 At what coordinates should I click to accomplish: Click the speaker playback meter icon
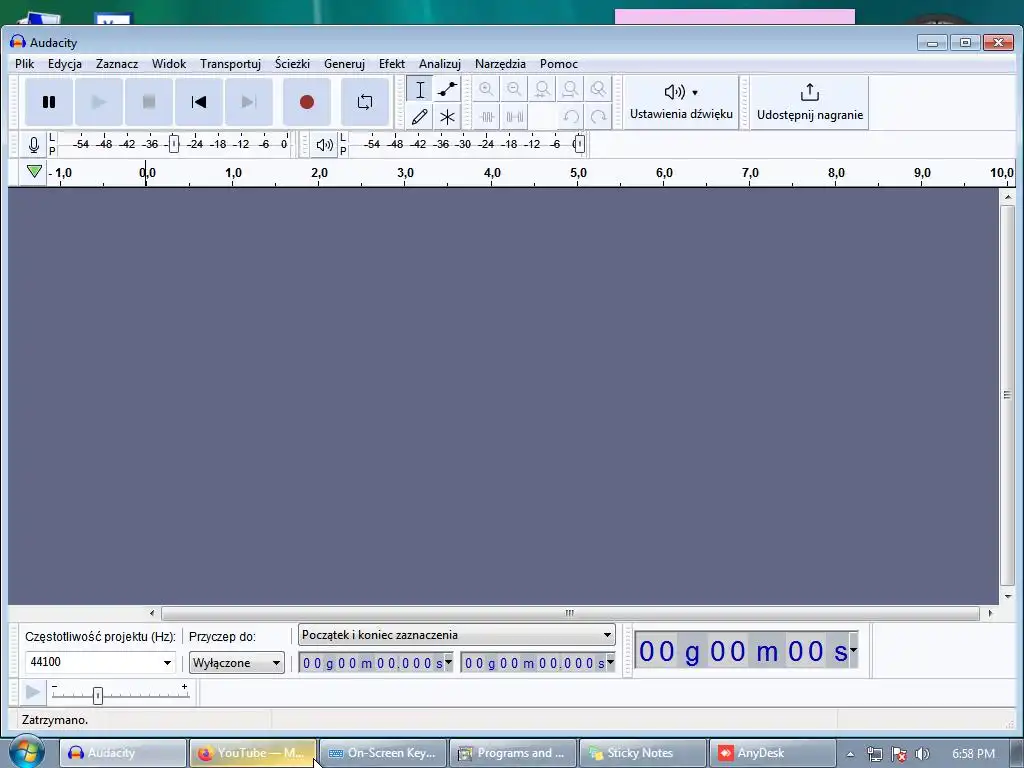click(325, 144)
